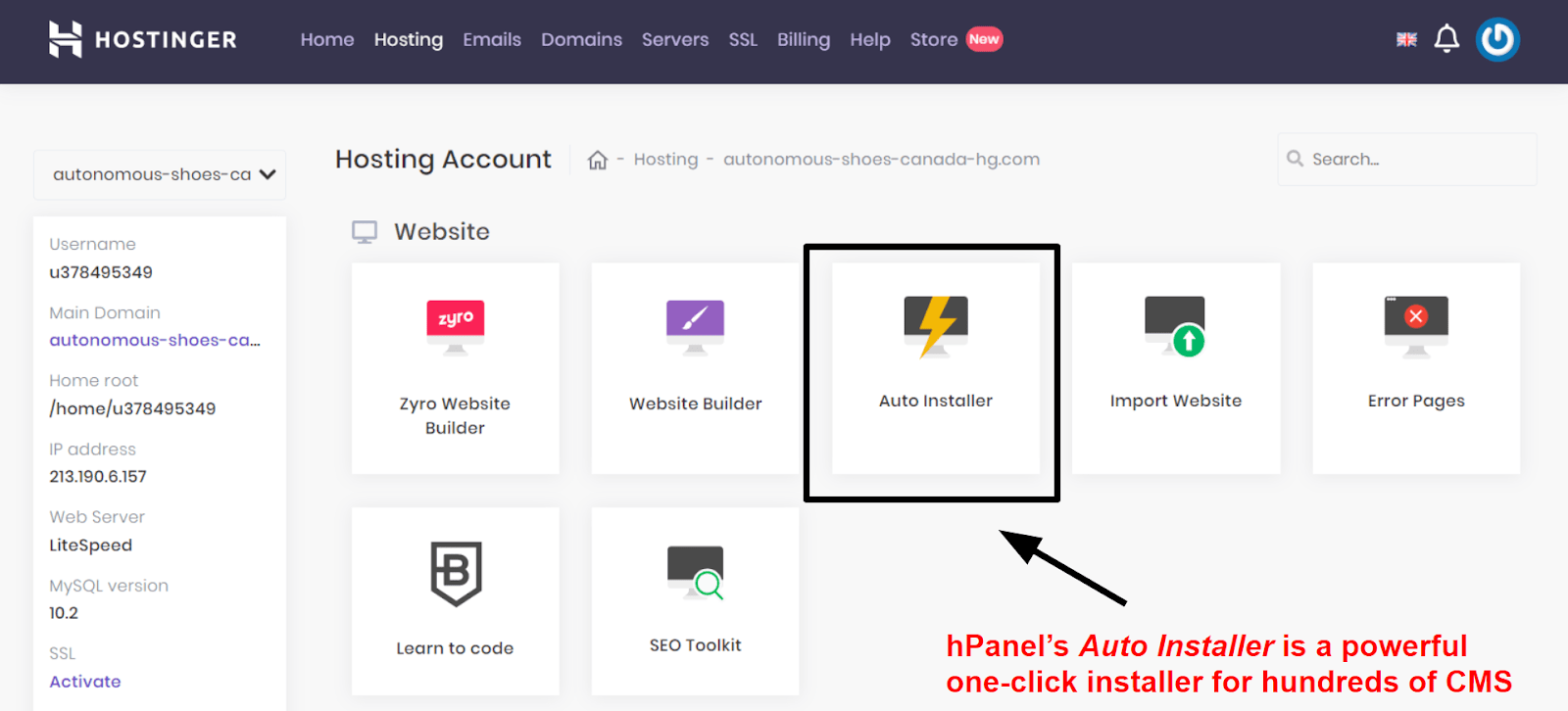Click the chevron arrow on account selector
Image resolution: width=1568 pixels, height=711 pixels.
[268, 174]
